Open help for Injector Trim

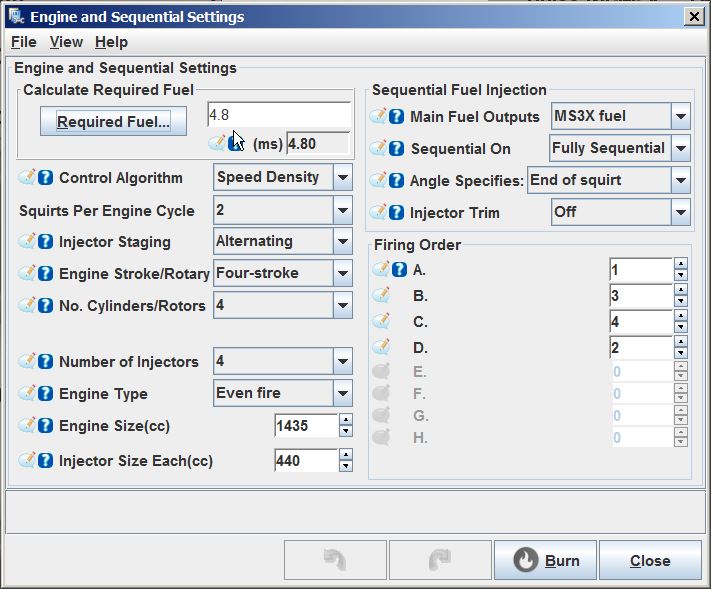396,212
